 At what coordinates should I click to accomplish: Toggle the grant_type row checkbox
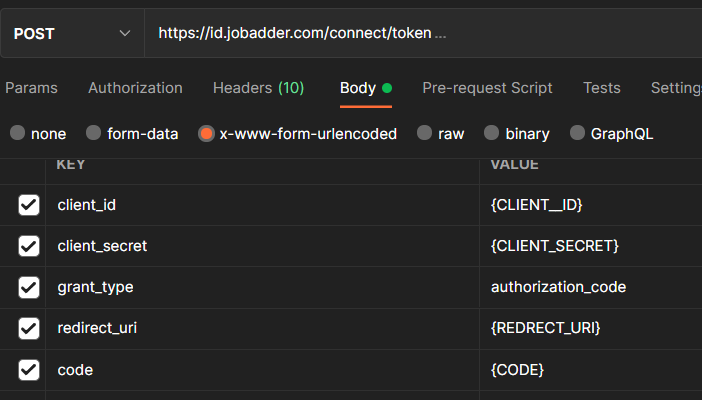tap(29, 288)
